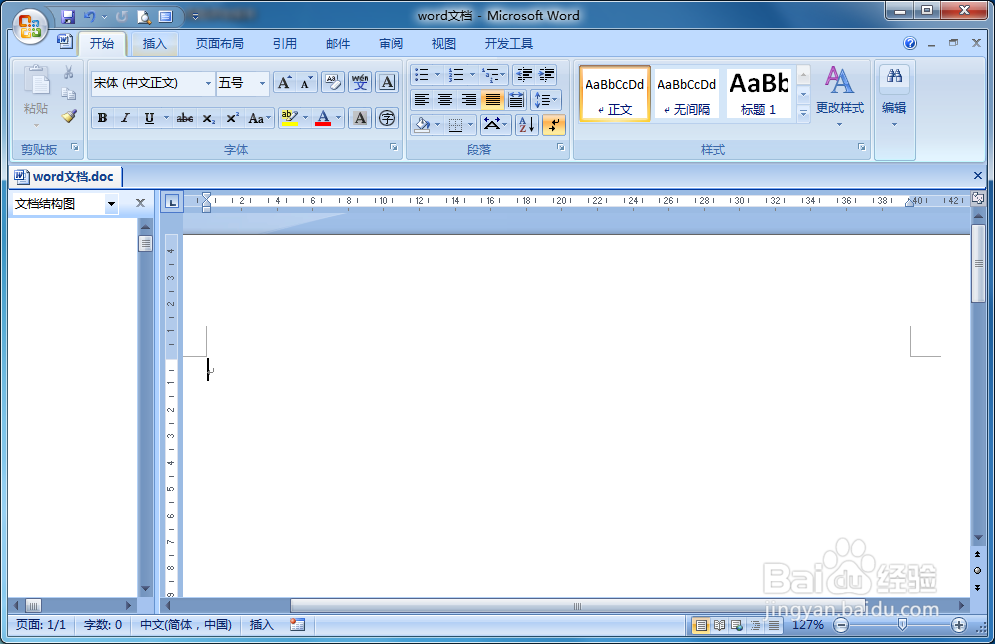The image size is (995, 644).
Task: Align text left
Action: pyautogui.click(x=421, y=100)
